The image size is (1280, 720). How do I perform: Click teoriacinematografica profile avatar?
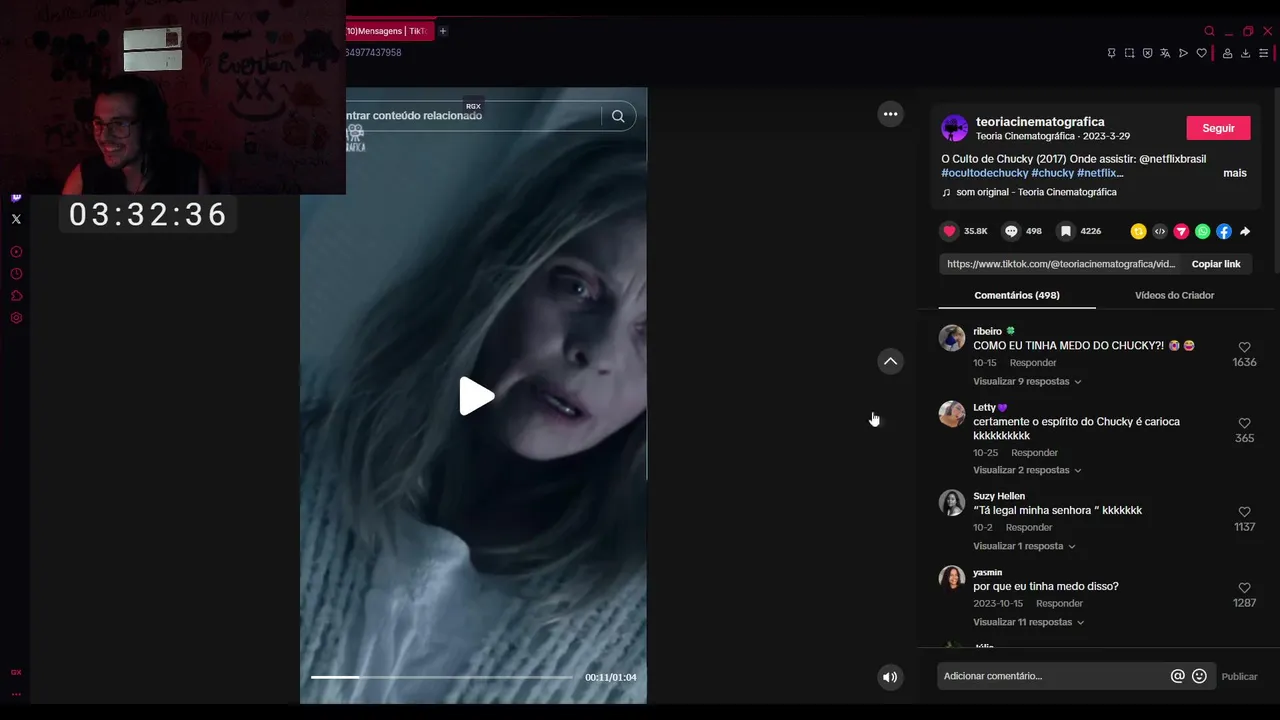tap(955, 128)
